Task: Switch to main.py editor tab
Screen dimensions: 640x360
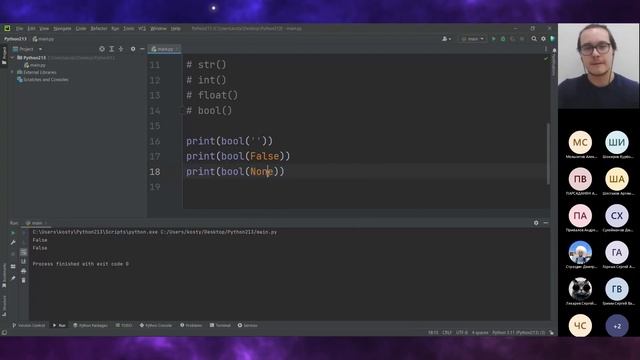Action: pyautogui.click(x=163, y=49)
